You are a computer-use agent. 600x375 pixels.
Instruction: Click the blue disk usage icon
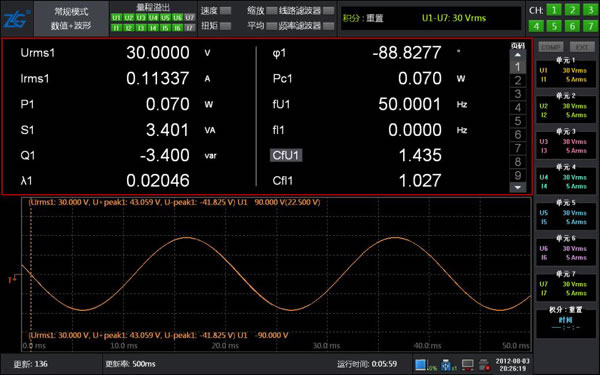[x=421, y=365]
